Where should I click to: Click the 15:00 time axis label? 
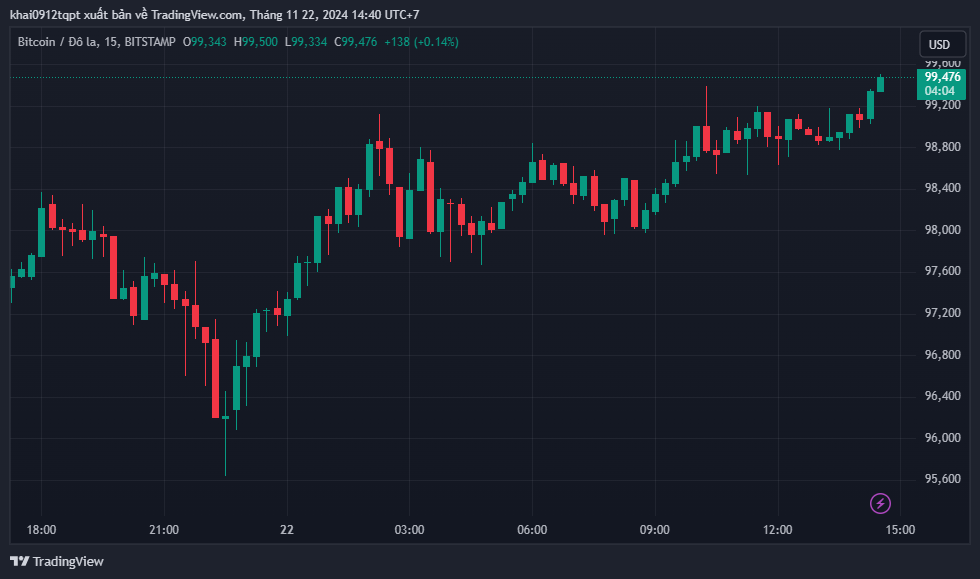[x=899, y=530]
